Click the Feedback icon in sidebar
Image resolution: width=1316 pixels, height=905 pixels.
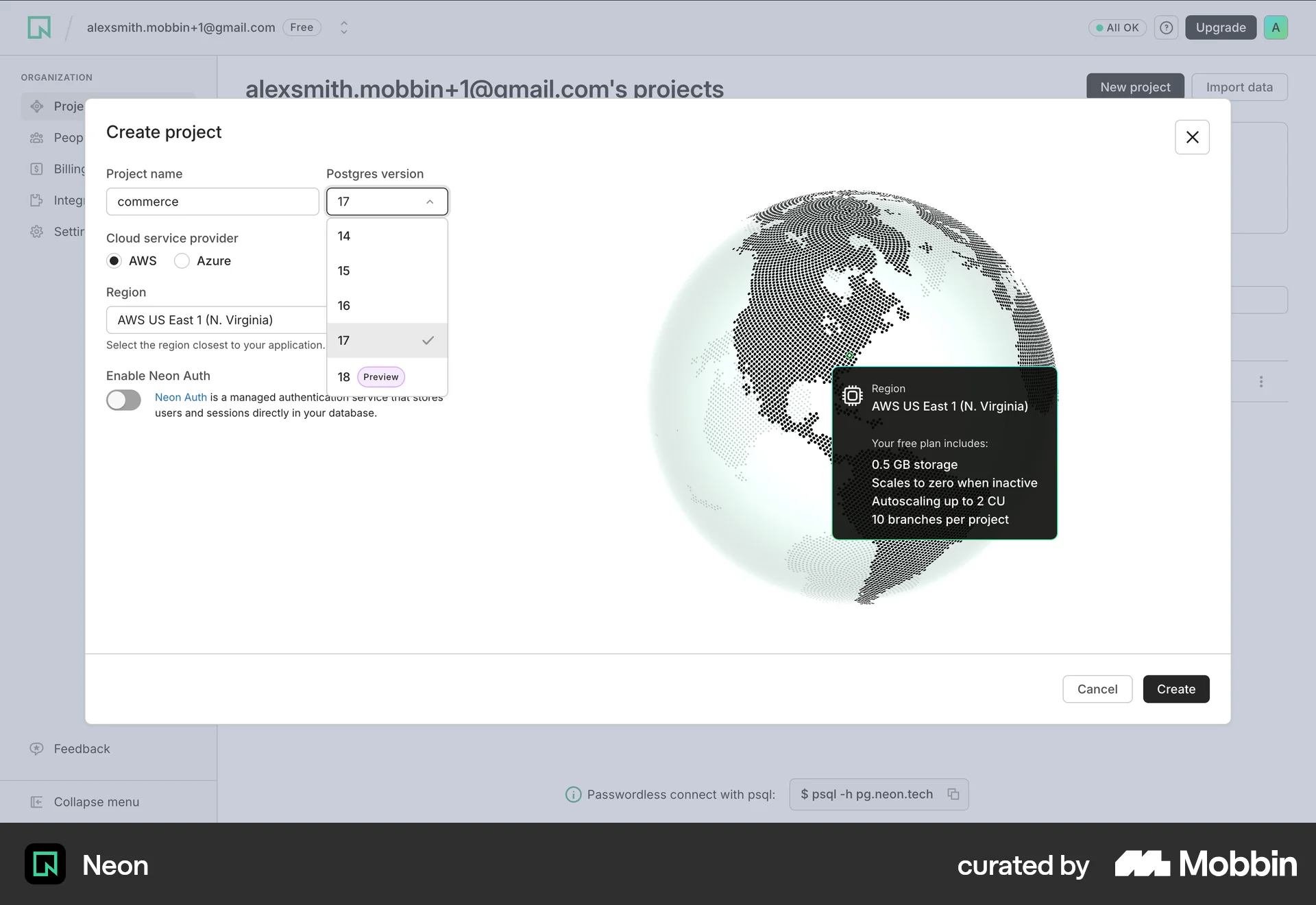tap(37, 749)
